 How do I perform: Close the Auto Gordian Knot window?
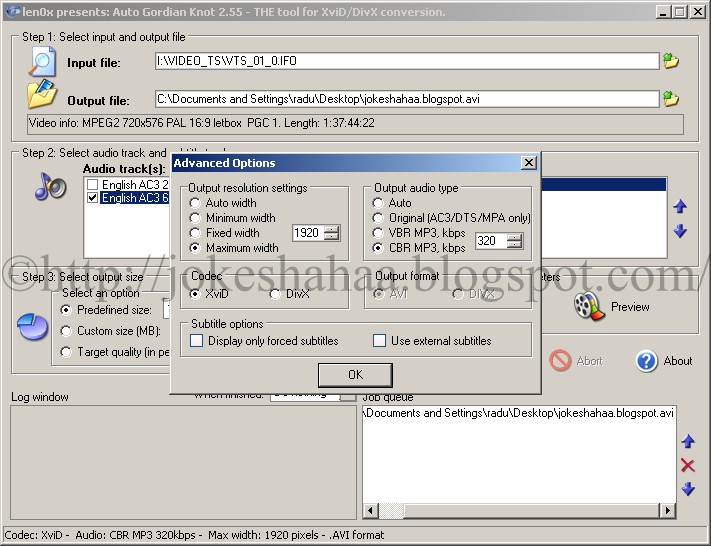[697, 12]
